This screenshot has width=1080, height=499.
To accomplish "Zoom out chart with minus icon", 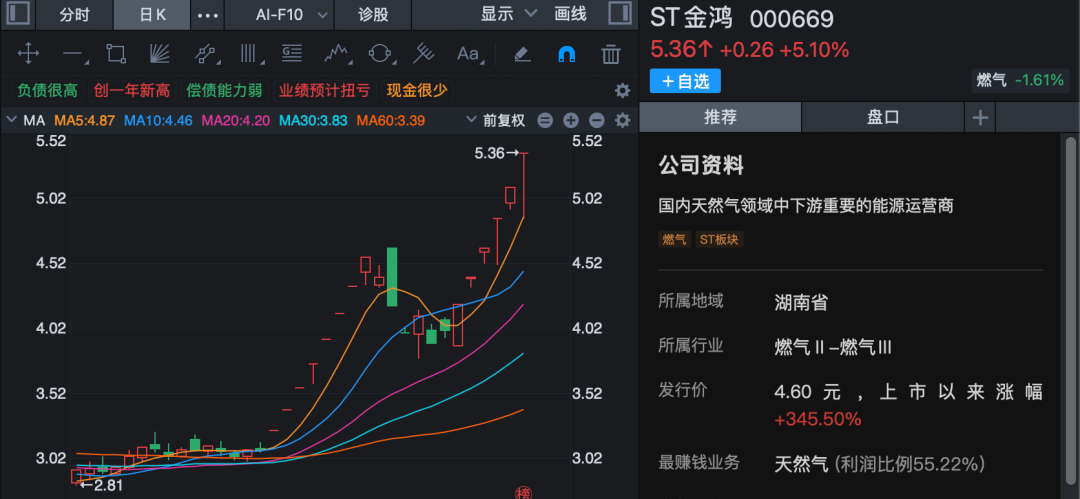I will 596,121.
